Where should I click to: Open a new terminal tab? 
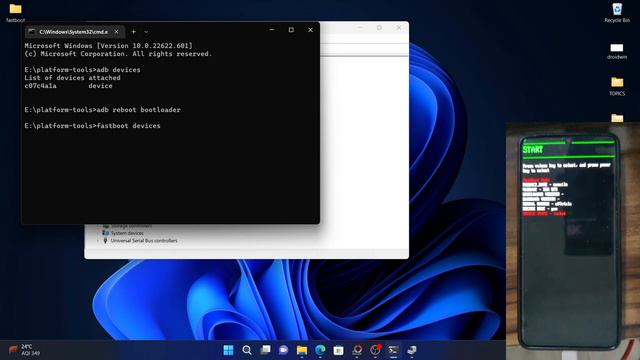[133, 31]
